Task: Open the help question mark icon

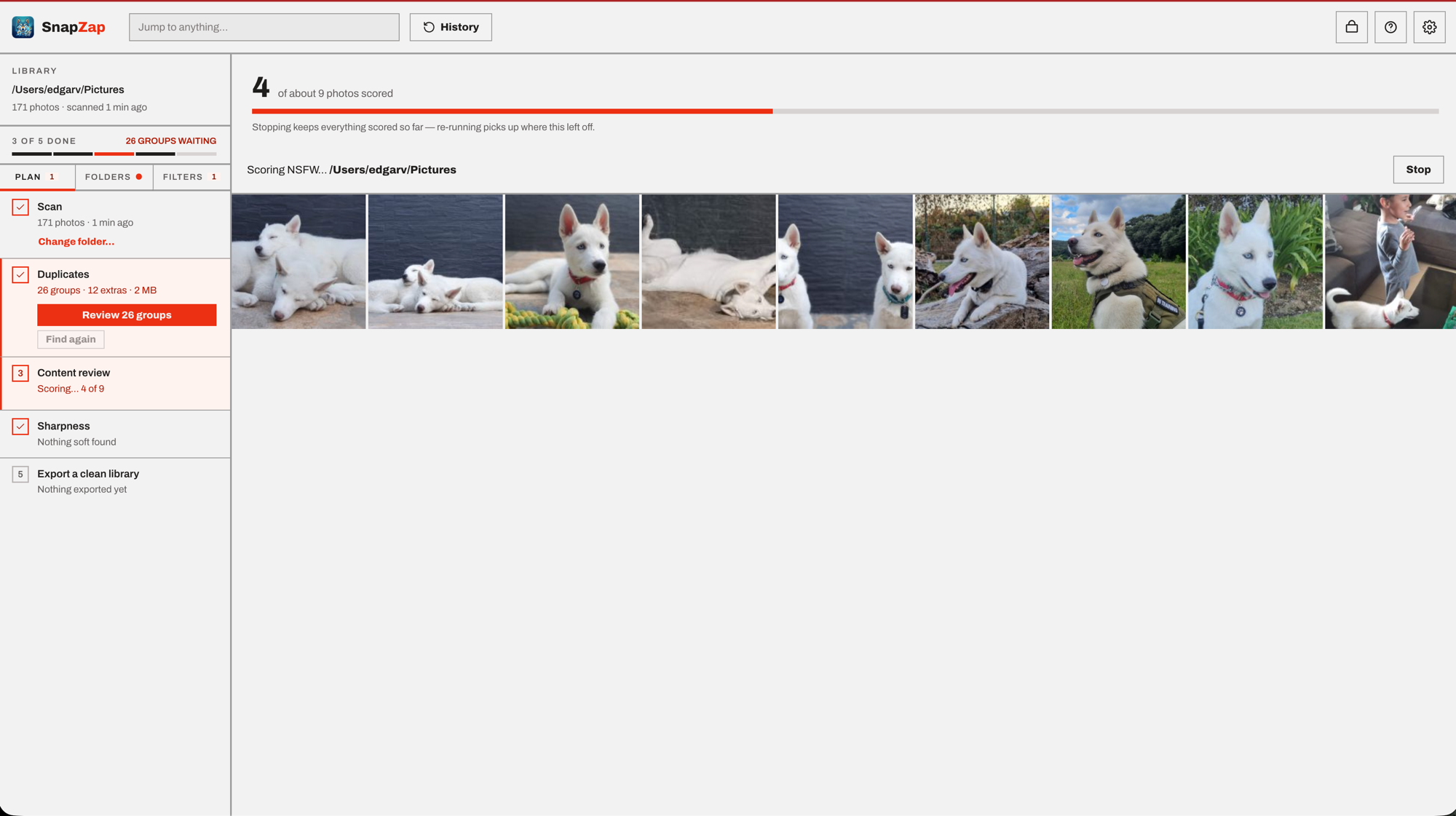Action: coord(1390,27)
